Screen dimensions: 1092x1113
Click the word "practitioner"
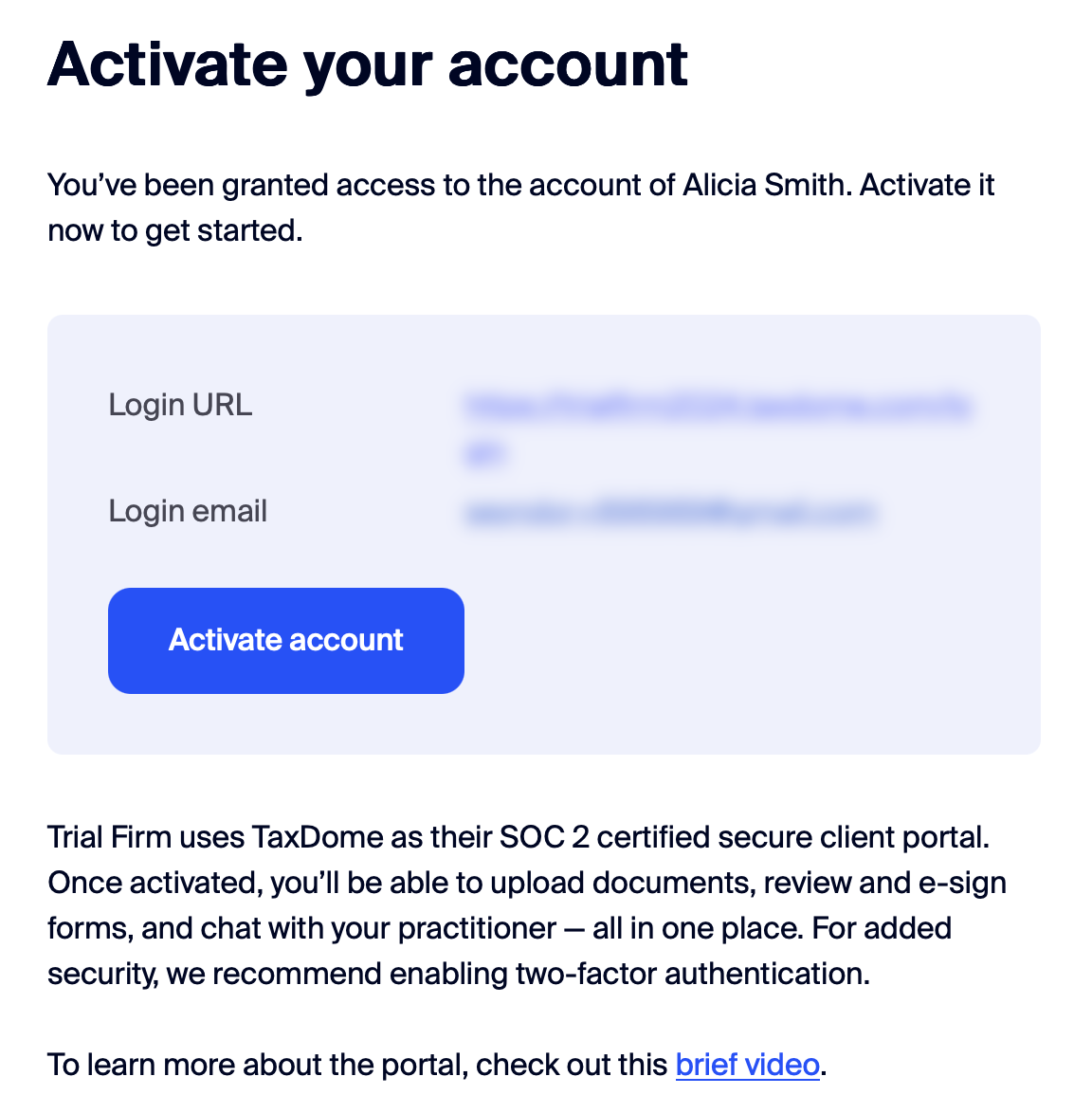pos(477,928)
